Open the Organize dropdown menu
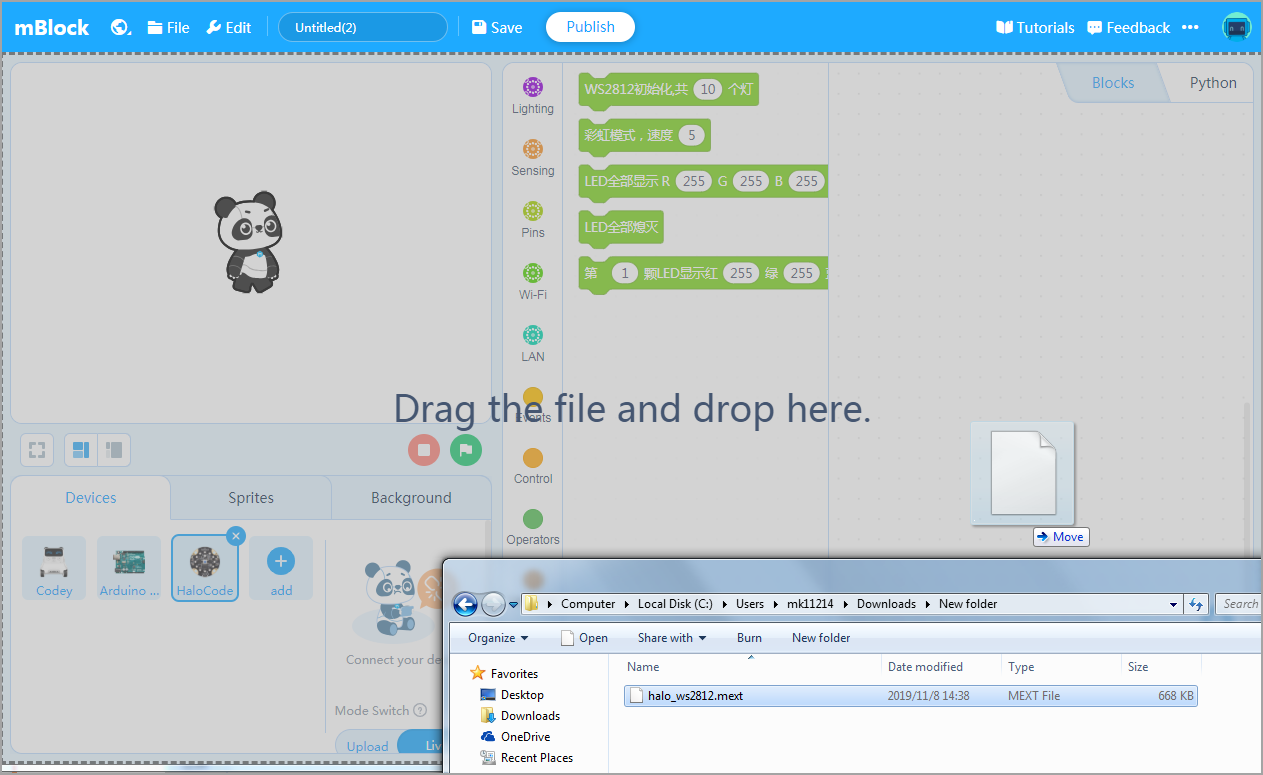1263x775 pixels. pyautogui.click(x=497, y=638)
